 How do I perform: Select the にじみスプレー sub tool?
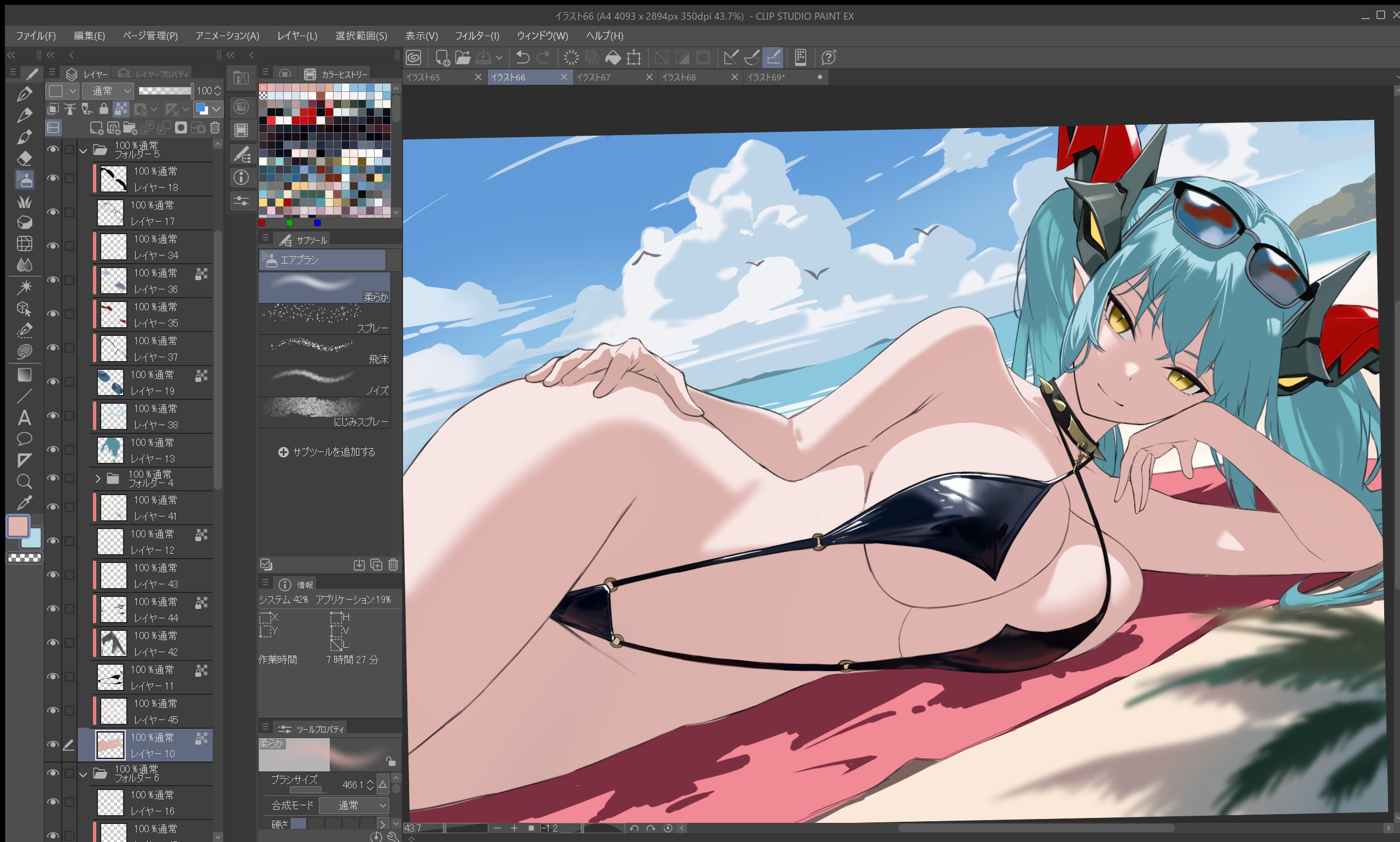324,413
